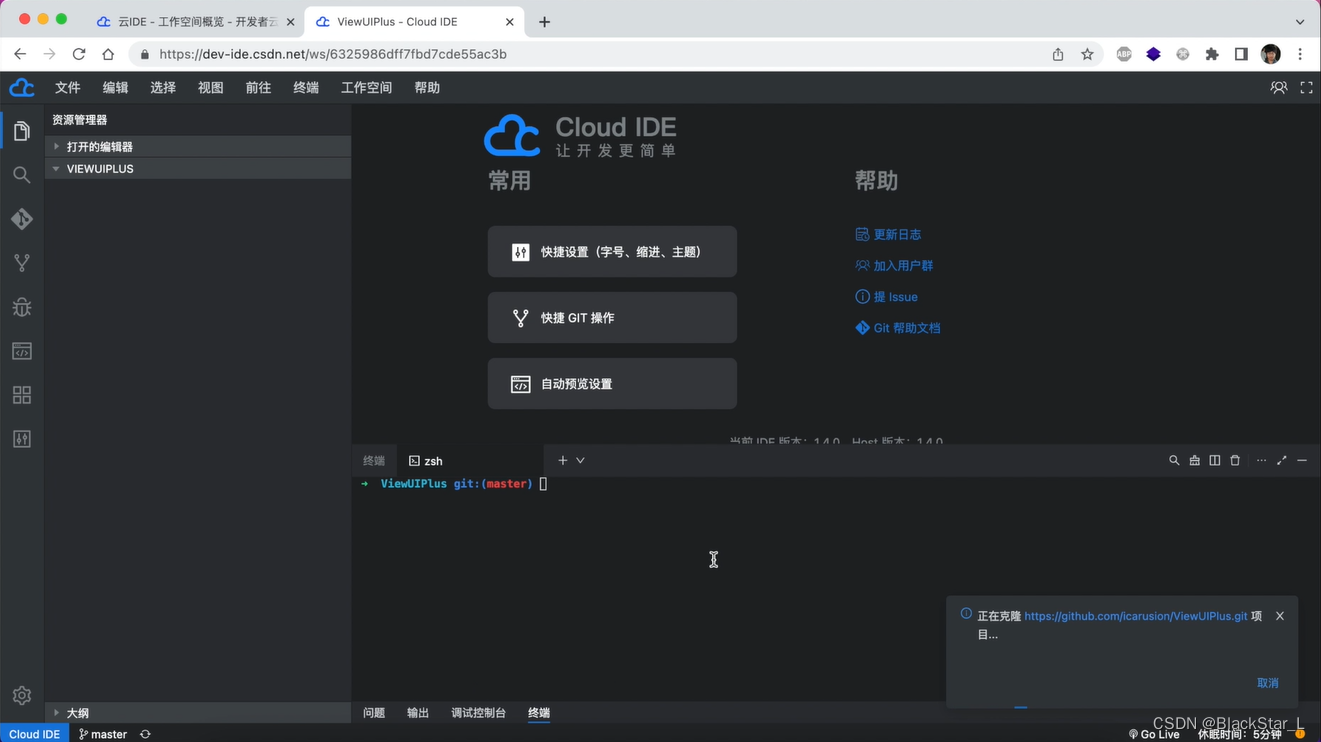Viewport: 1321px width, 742px height.
Task: Search within the terminal panel
Action: click(1174, 461)
